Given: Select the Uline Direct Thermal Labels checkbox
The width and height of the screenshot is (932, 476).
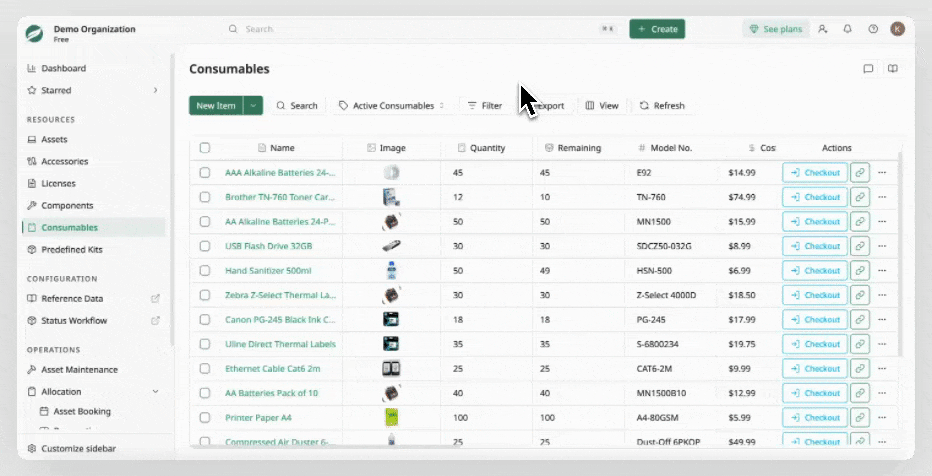Looking at the screenshot, I should pos(205,343).
